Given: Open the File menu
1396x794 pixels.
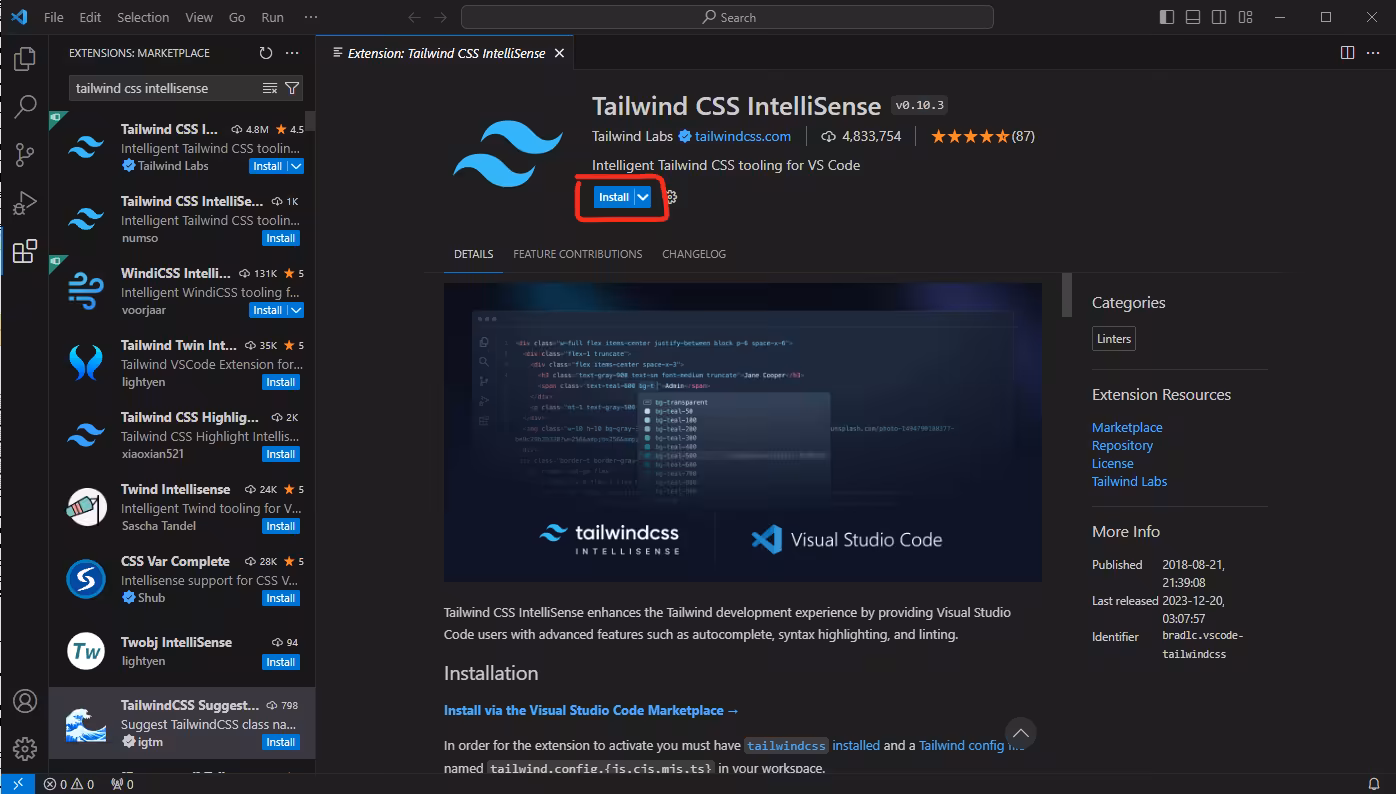Looking at the screenshot, I should pos(54,17).
